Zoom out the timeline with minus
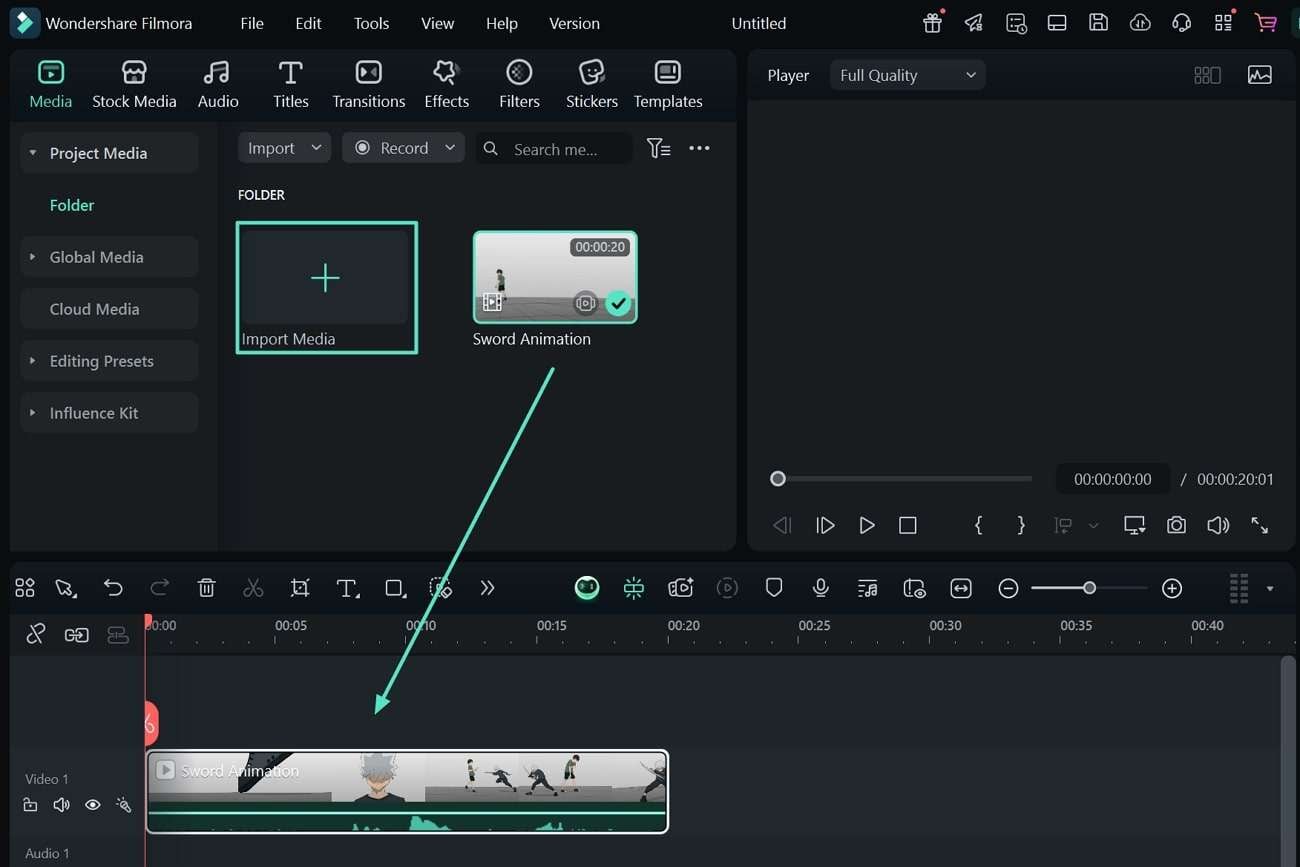This screenshot has width=1300, height=867. [1008, 588]
